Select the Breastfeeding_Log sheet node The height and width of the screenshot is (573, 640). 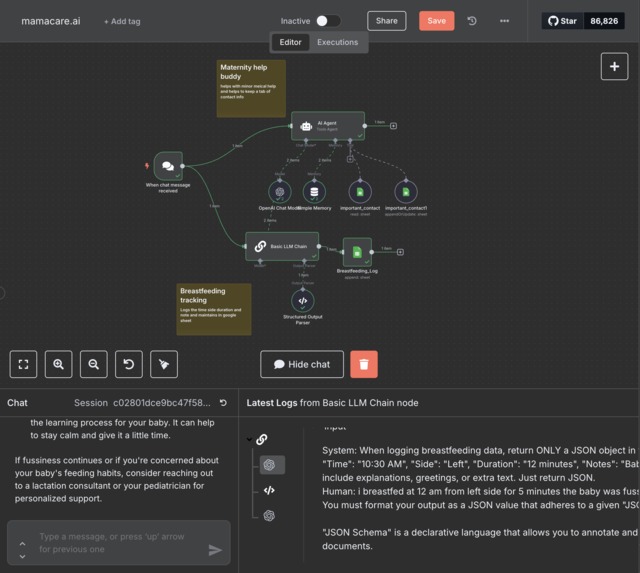click(x=357, y=252)
